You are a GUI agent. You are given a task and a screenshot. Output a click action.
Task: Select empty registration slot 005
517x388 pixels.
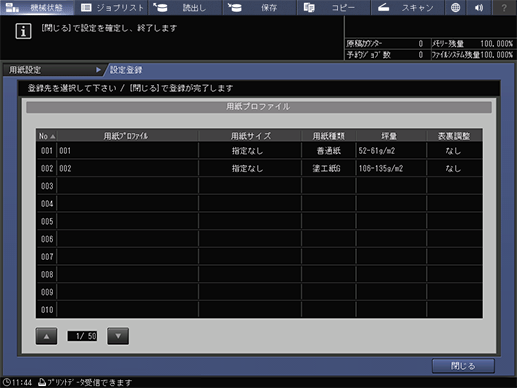coord(259,221)
